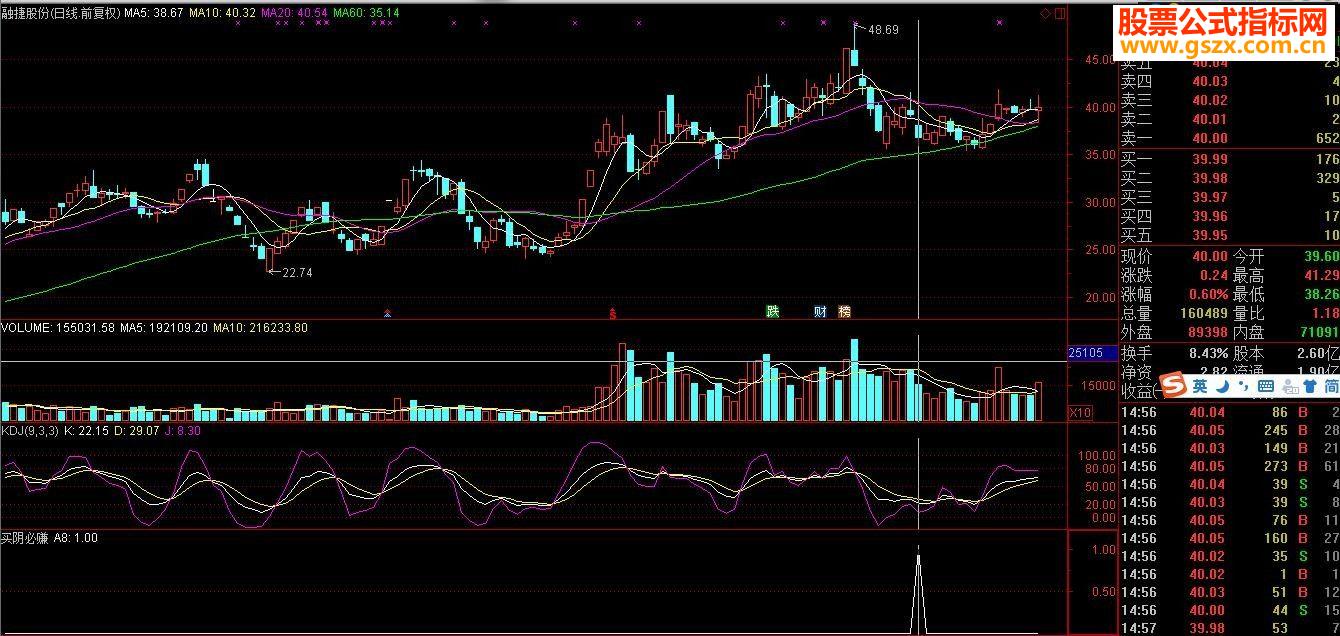Click the 最高 41.29 value
This screenshot has width=1340, height=636.
pyautogui.click(x=1321, y=275)
